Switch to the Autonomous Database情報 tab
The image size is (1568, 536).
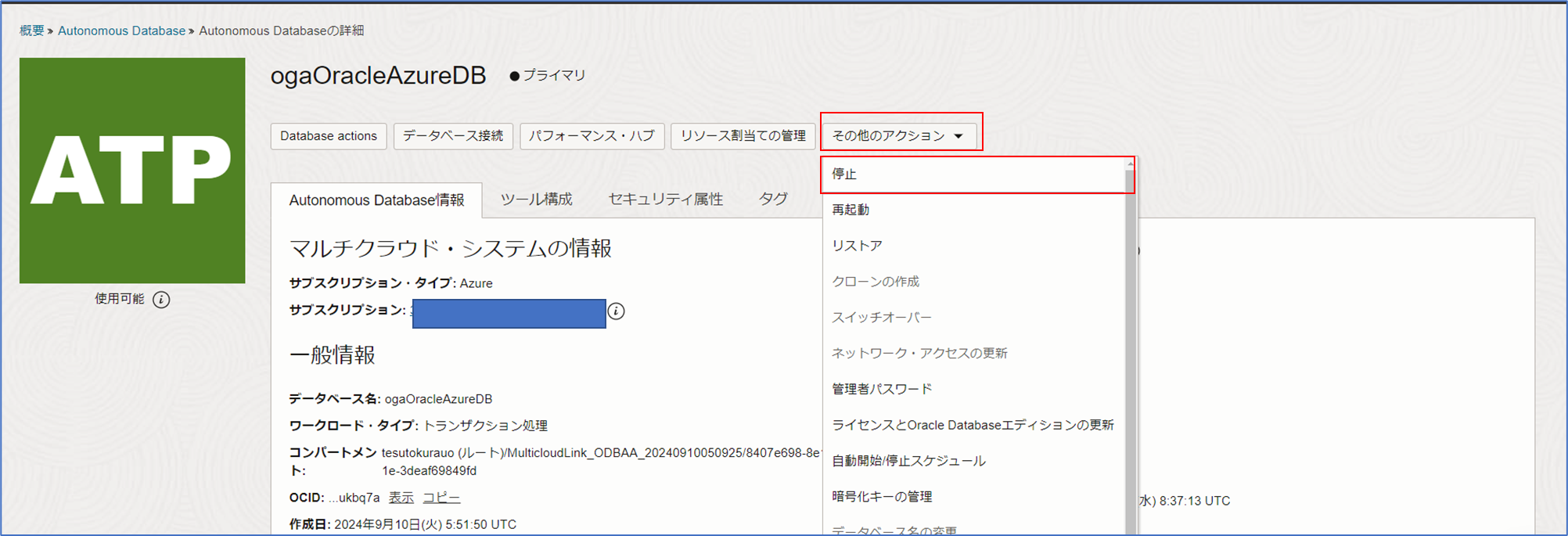pos(376,200)
